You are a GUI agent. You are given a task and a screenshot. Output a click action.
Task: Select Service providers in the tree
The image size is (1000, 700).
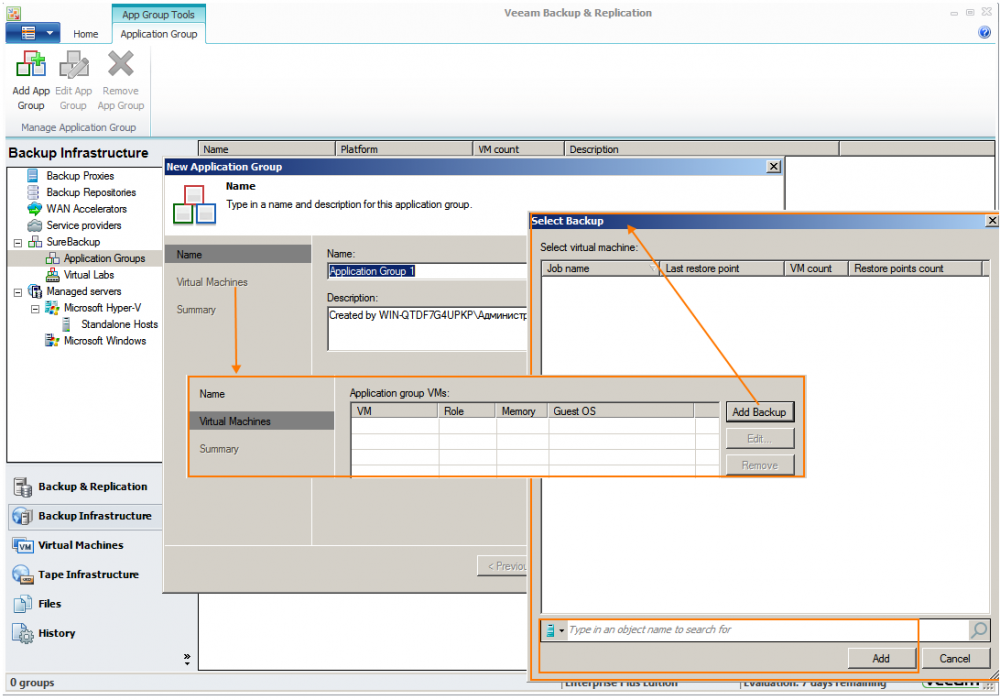84,225
